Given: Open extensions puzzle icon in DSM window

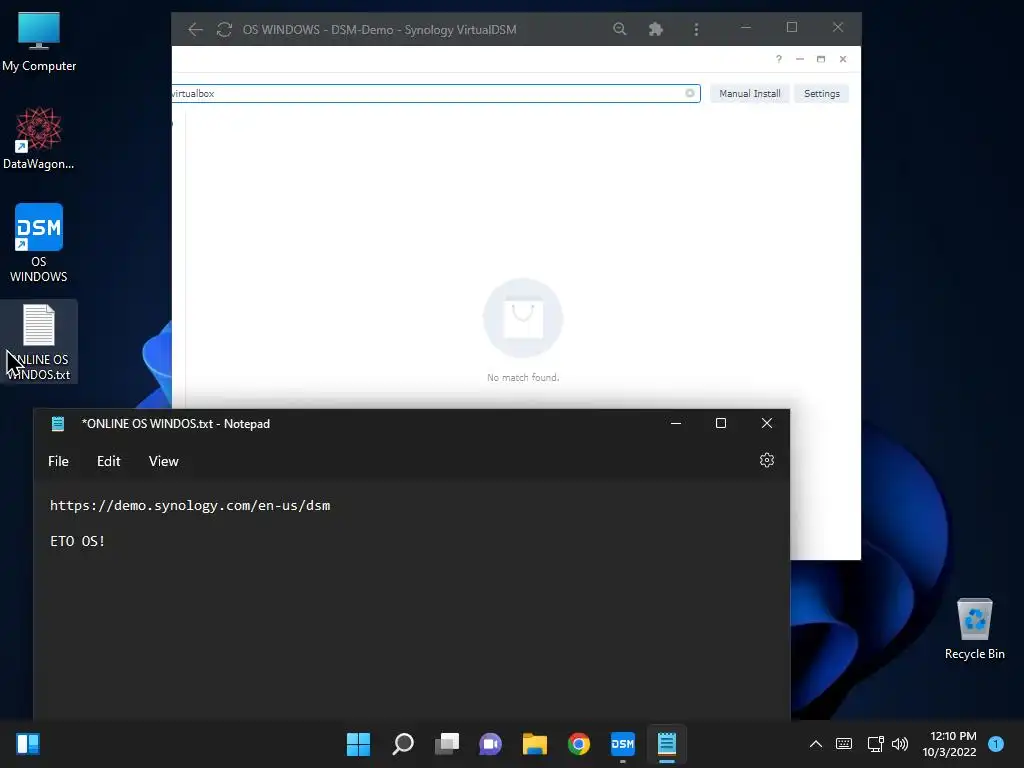Looking at the screenshot, I should (655, 29).
